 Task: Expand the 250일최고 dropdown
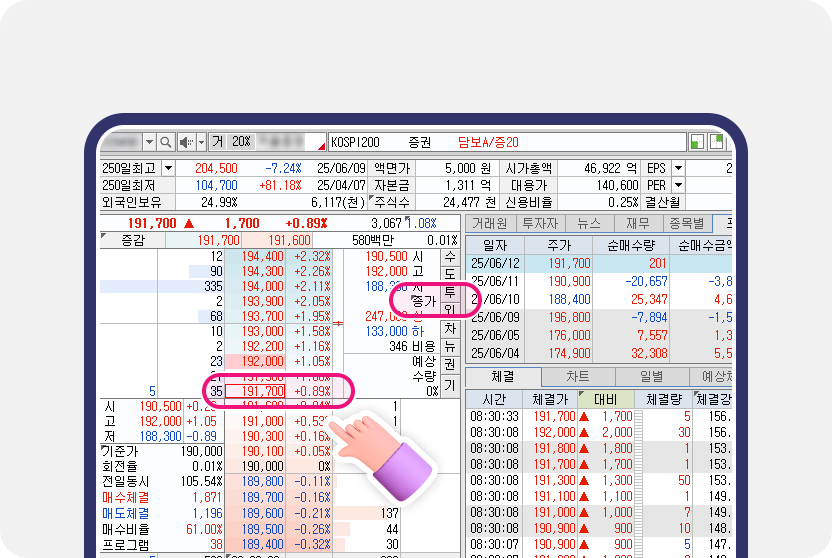coord(168,169)
